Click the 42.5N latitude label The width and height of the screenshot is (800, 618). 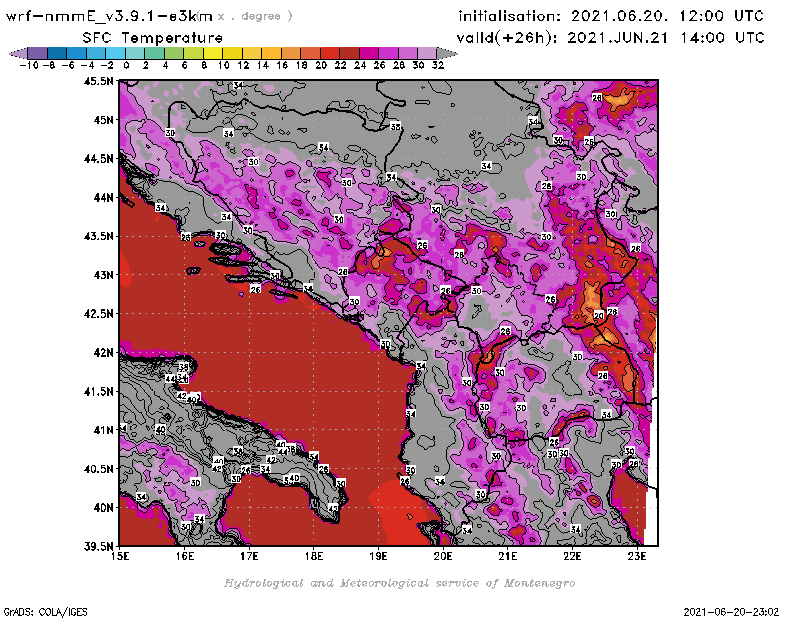[x=98, y=314]
